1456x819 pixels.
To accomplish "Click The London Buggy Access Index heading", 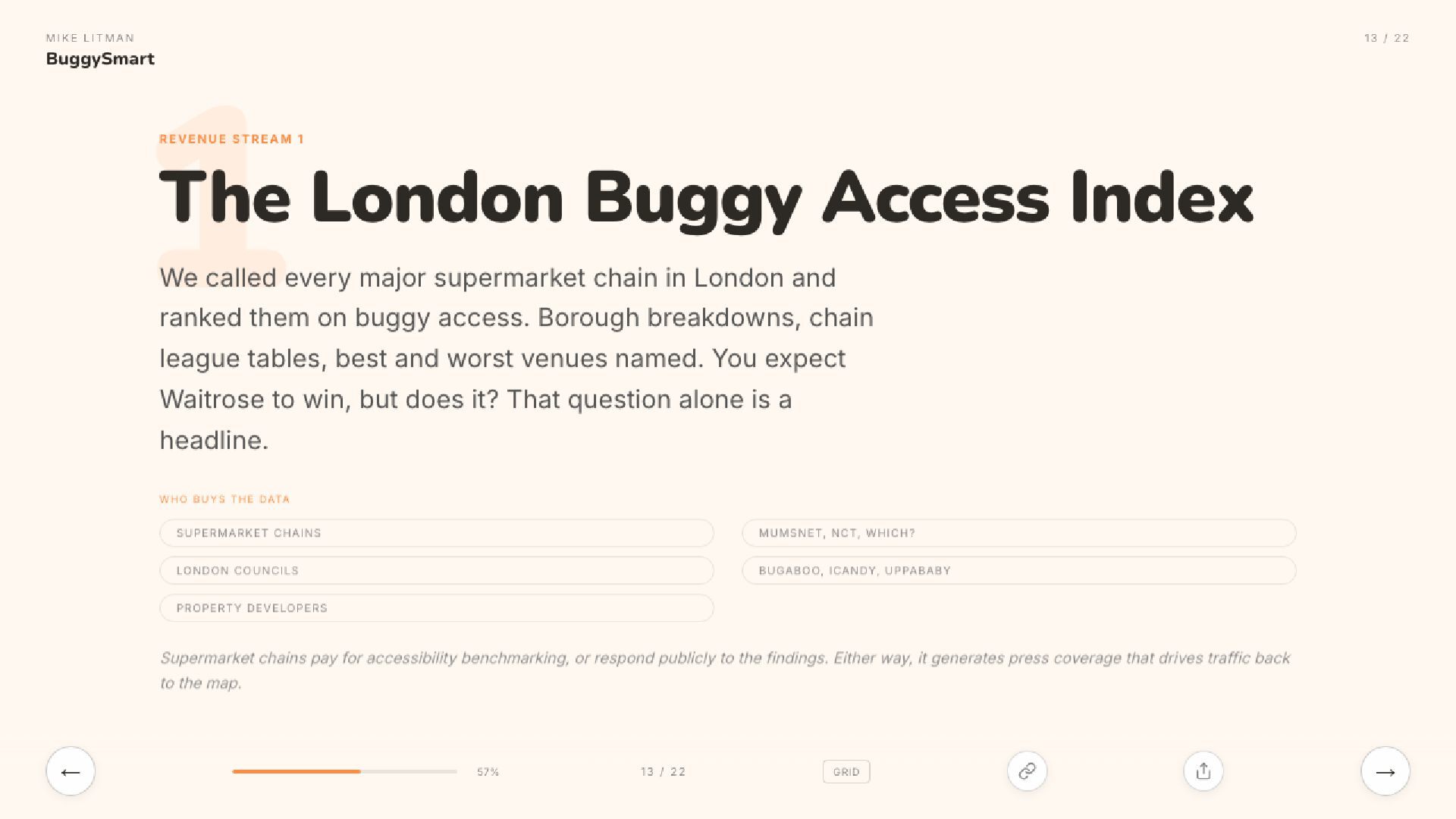I will (x=706, y=199).
